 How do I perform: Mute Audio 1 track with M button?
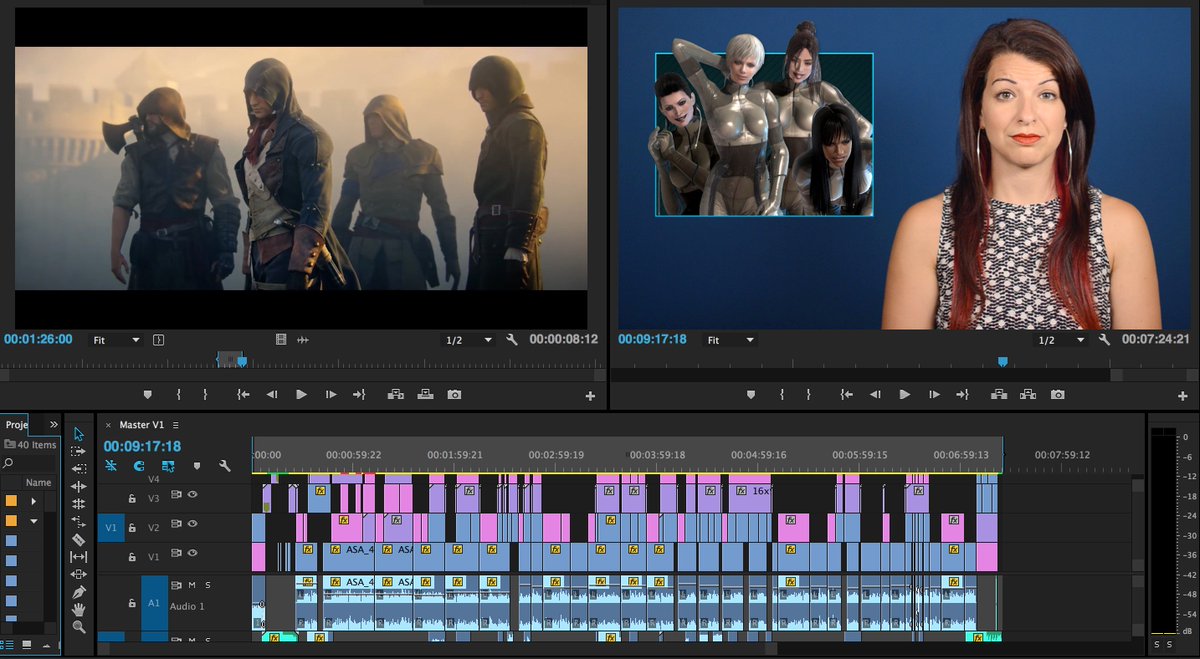(x=191, y=585)
